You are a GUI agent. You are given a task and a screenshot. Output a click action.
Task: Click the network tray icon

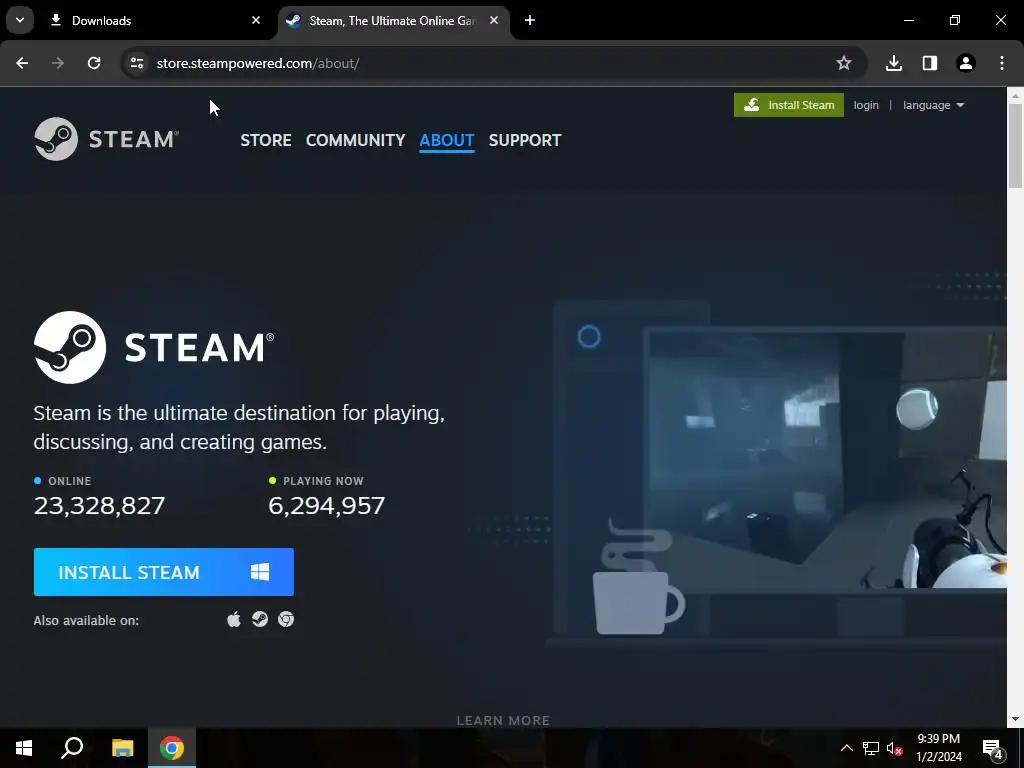tap(871, 748)
